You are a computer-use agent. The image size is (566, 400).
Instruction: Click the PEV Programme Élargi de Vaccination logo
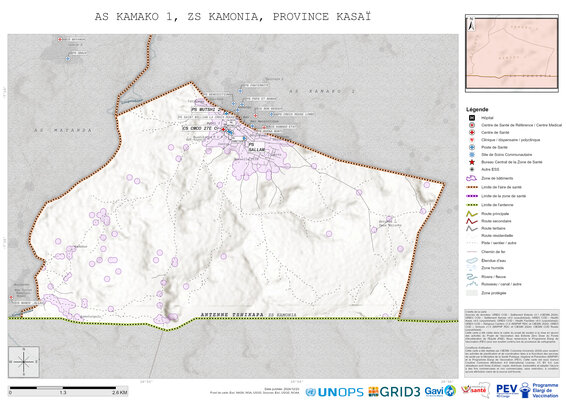pos(527,390)
